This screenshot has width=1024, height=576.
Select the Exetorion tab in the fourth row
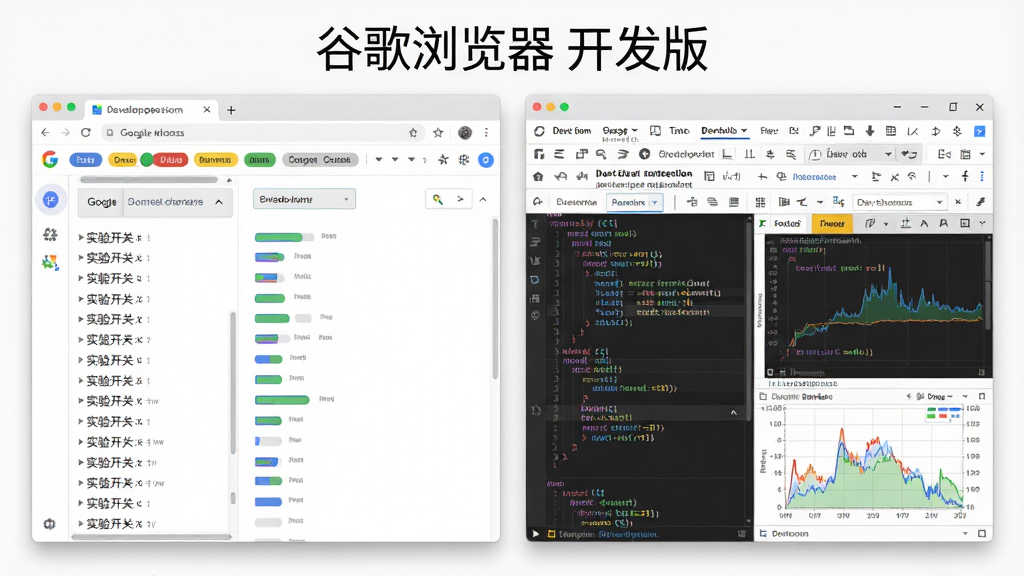[x=577, y=202]
